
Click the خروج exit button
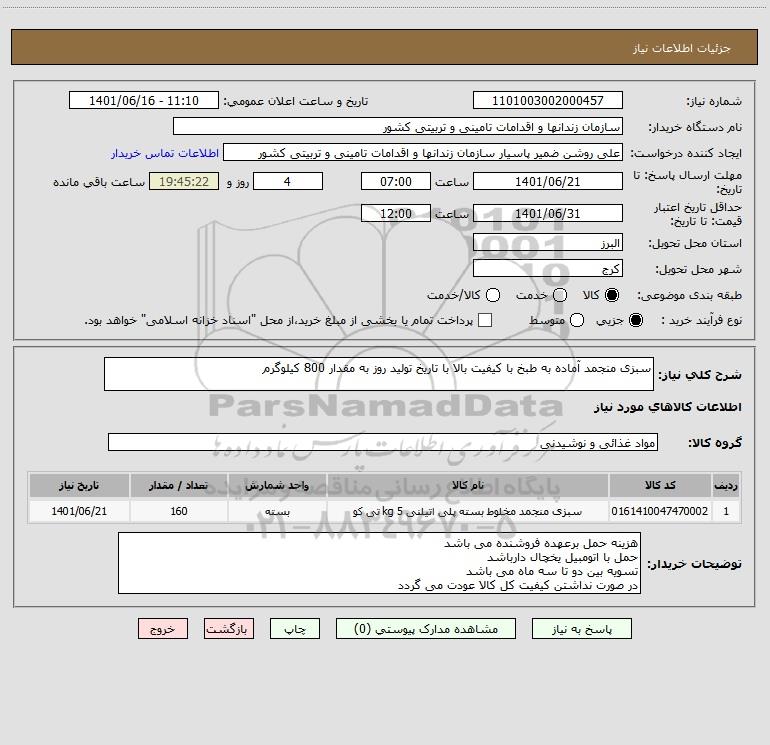coord(163,629)
